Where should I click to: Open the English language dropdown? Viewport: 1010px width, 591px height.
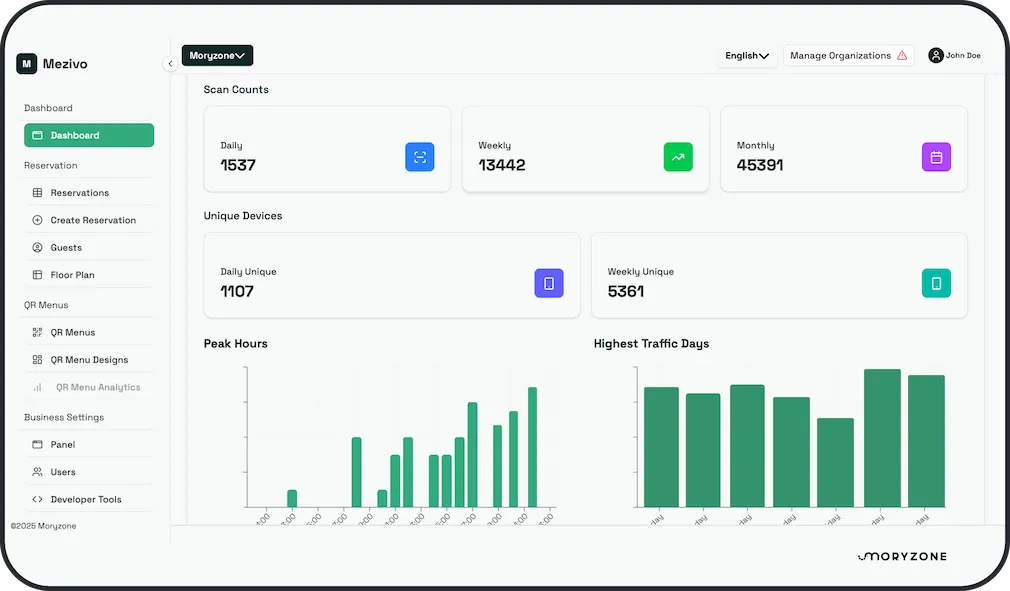pyautogui.click(x=747, y=55)
